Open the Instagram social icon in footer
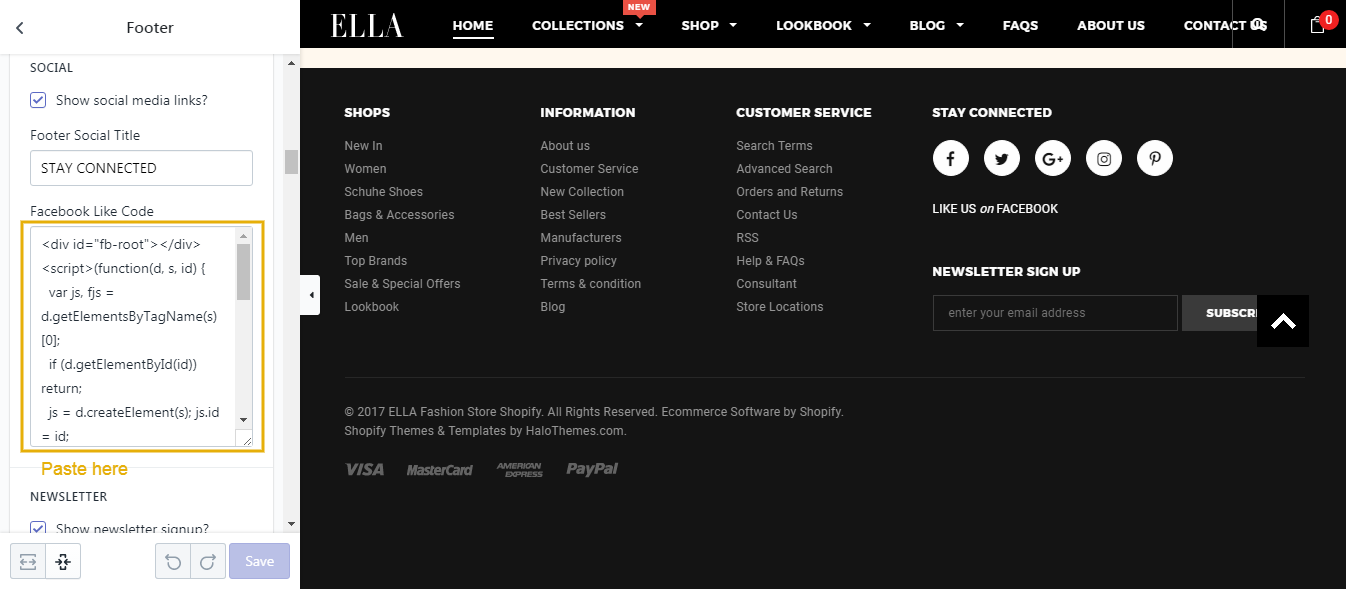 (x=1104, y=158)
